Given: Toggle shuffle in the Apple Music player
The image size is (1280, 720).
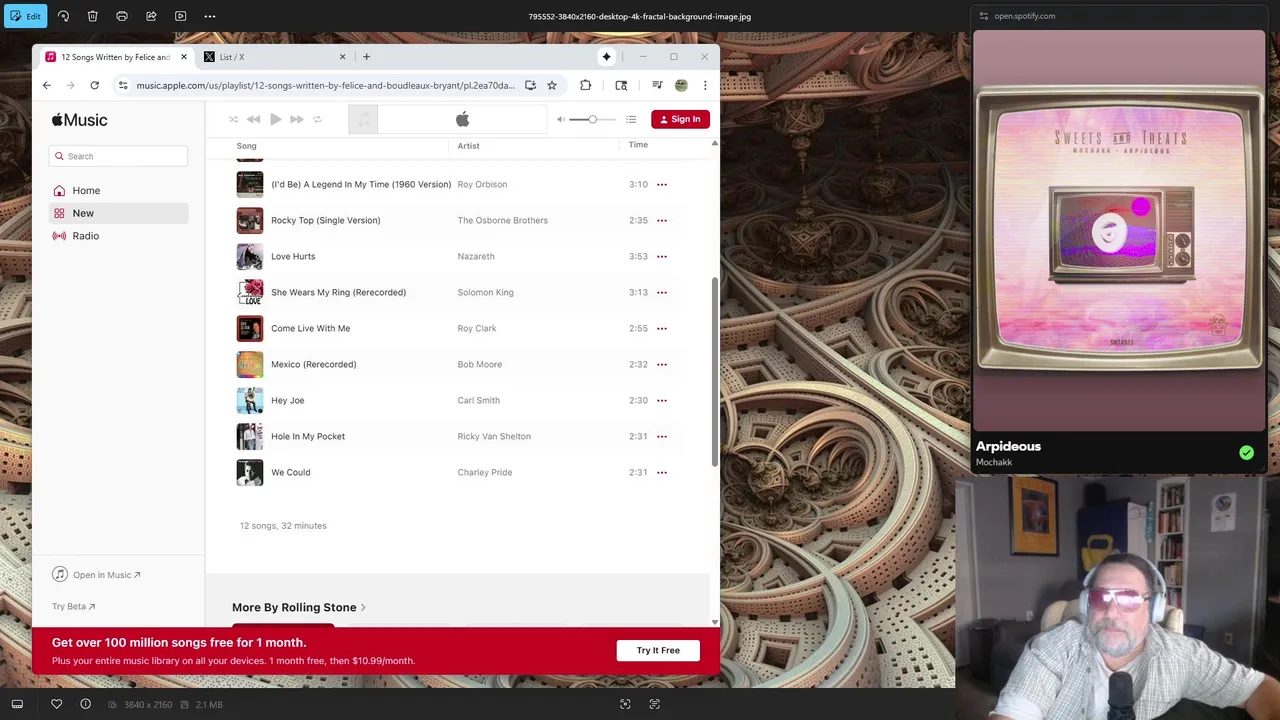Looking at the screenshot, I should pyautogui.click(x=233, y=119).
